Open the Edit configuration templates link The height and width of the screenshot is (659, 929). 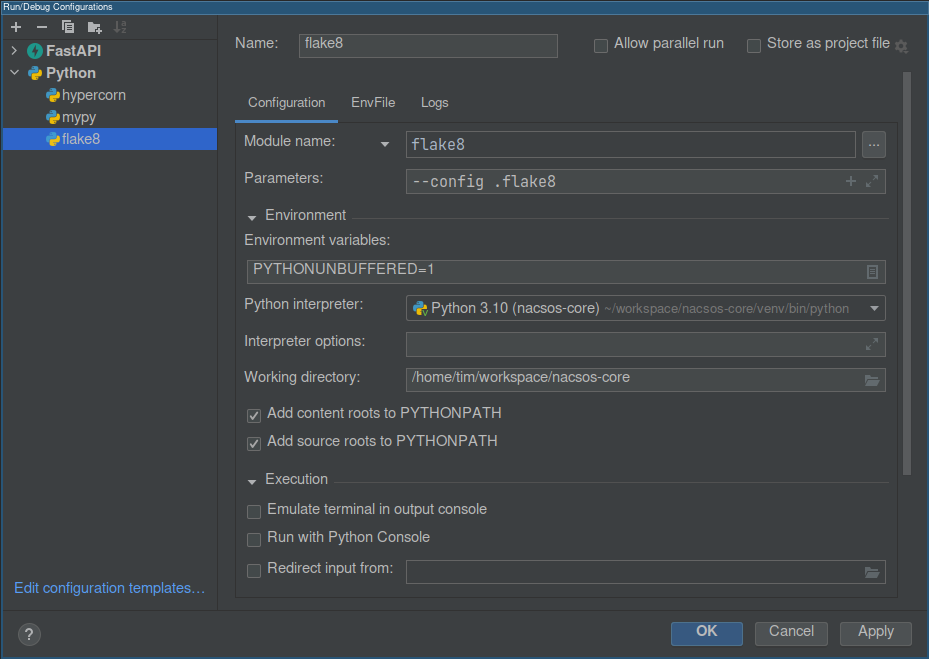click(109, 589)
